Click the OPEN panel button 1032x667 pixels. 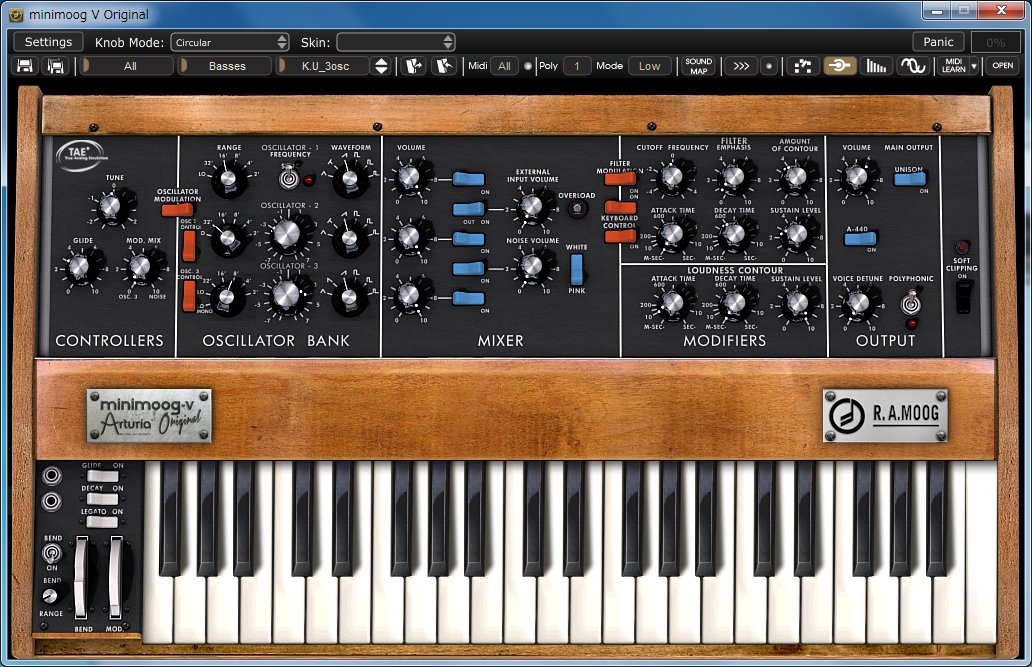point(1002,66)
